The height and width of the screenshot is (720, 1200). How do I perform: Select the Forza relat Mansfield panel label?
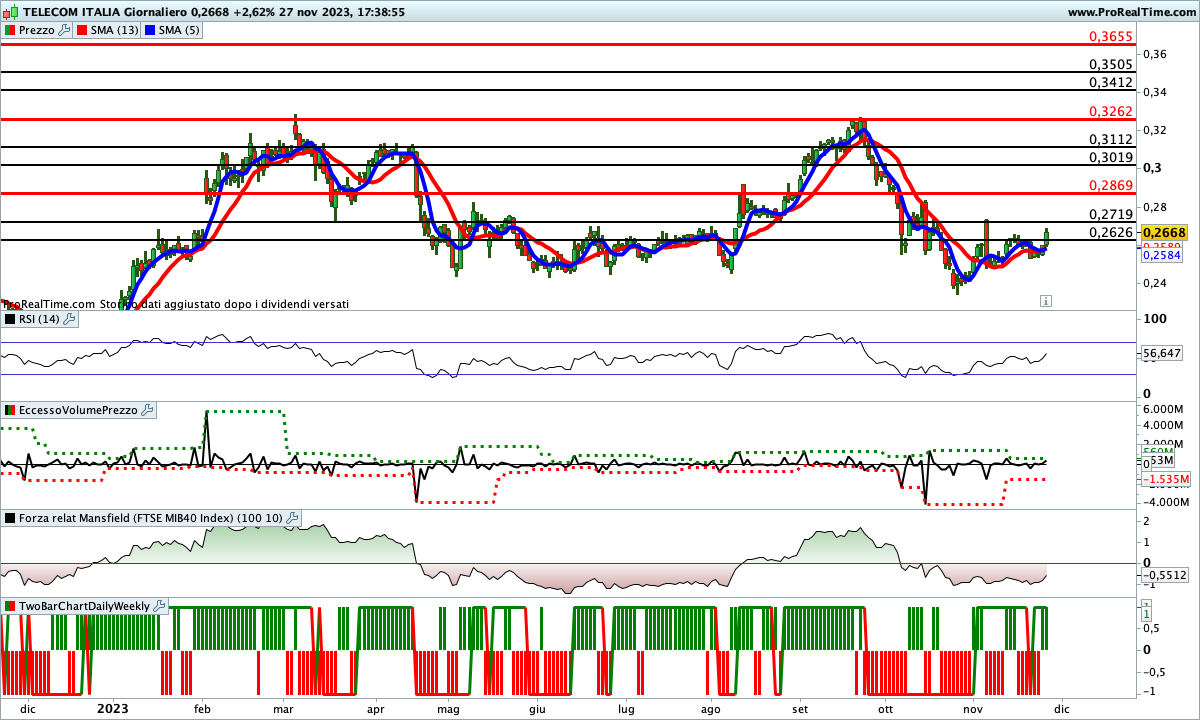tap(150, 518)
